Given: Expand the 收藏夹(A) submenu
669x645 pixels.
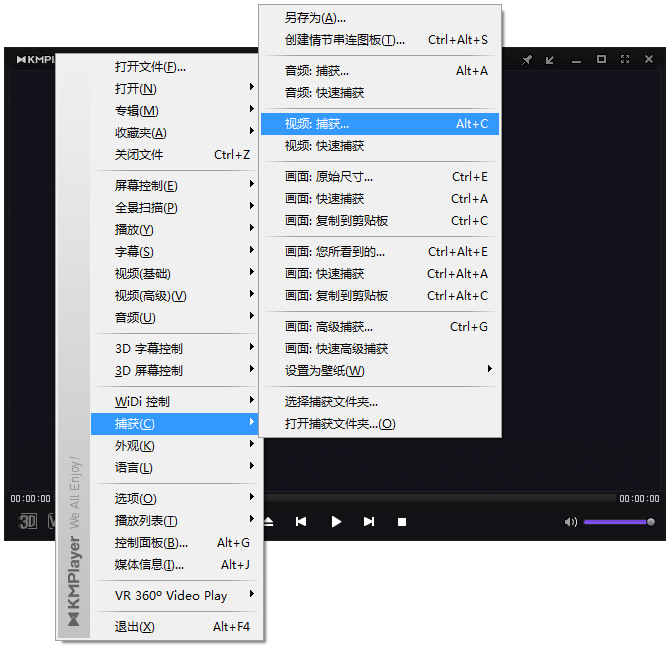Looking at the screenshot, I should coord(175,133).
